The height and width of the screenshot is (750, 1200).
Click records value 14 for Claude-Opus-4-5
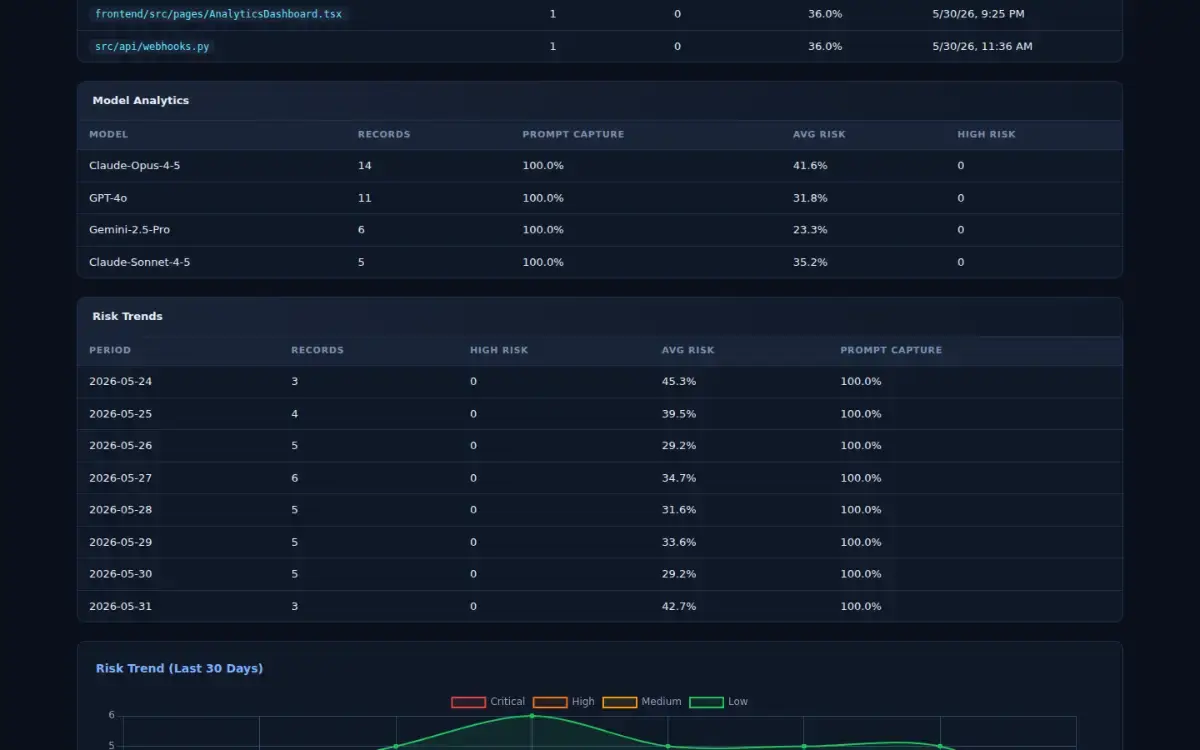(365, 166)
